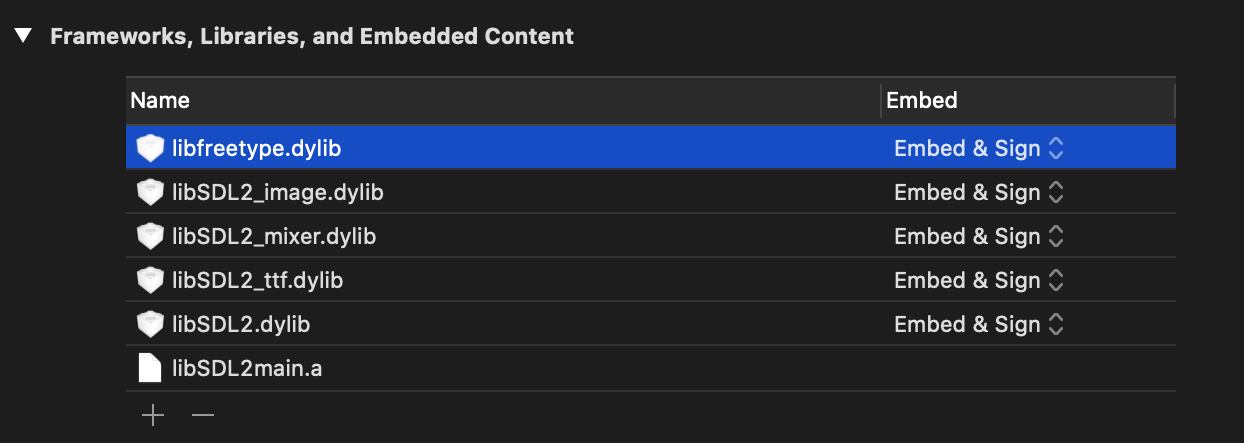Viewport: 1244px width, 443px height.
Task: Click the libSDL2_image.dylib library icon
Action: [150, 193]
